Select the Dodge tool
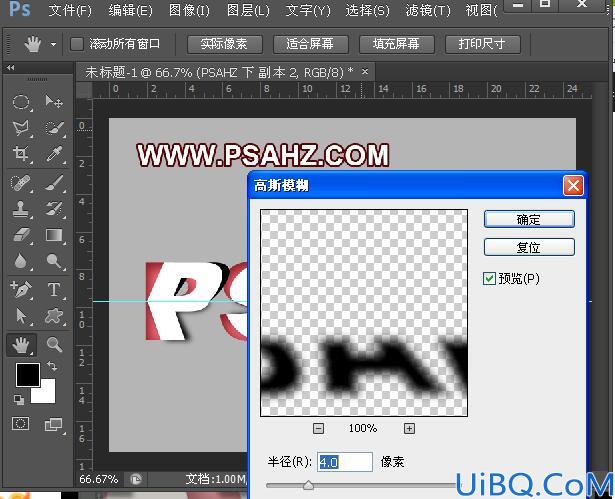Screen dimensions: 615x499 pos(54,261)
